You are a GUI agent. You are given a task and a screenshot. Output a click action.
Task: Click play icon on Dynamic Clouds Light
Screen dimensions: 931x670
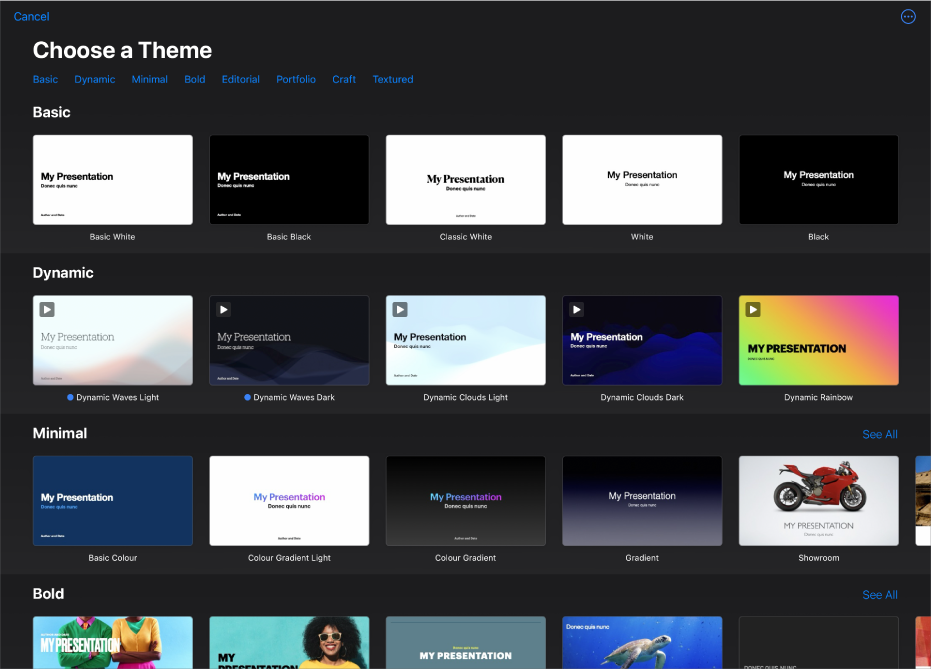tap(400, 310)
